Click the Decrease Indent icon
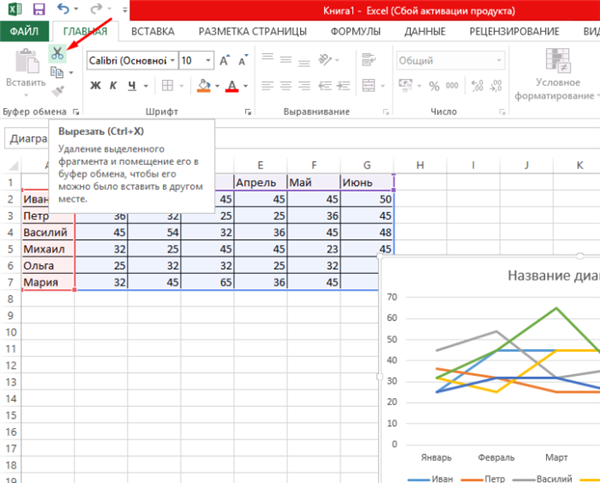This screenshot has width=600, height=483. 325,86
